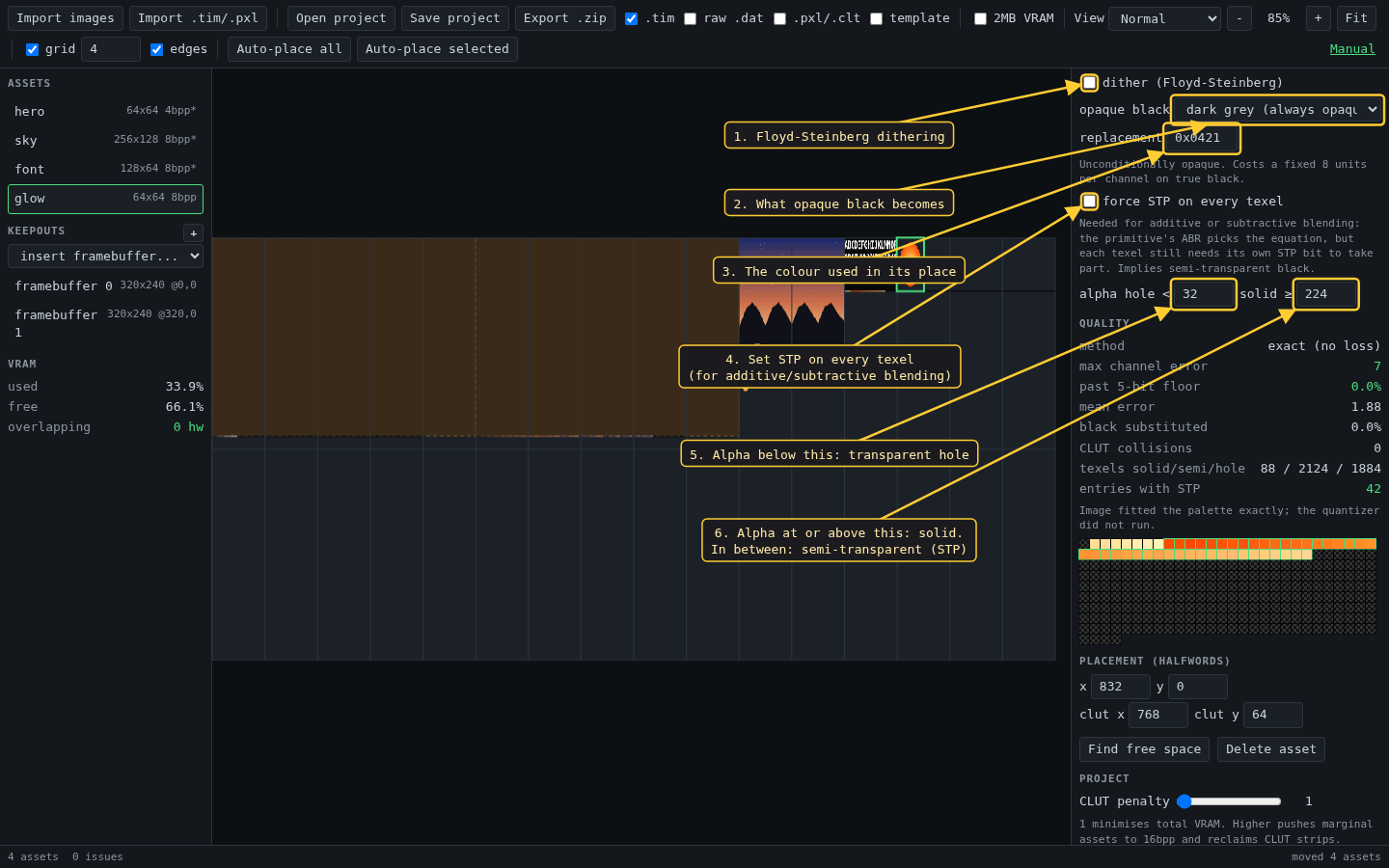Viewport: 1389px width, 868px height.
Task: Select framebuffer 0 keepout entry
Action: coord(106,286)
